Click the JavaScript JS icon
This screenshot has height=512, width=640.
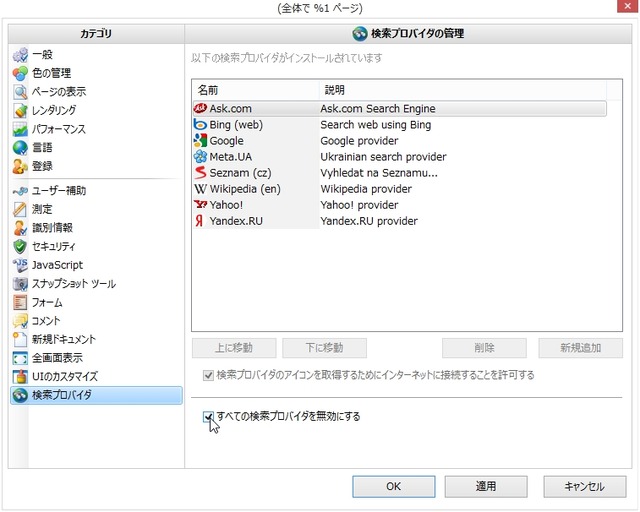(20, 265)
